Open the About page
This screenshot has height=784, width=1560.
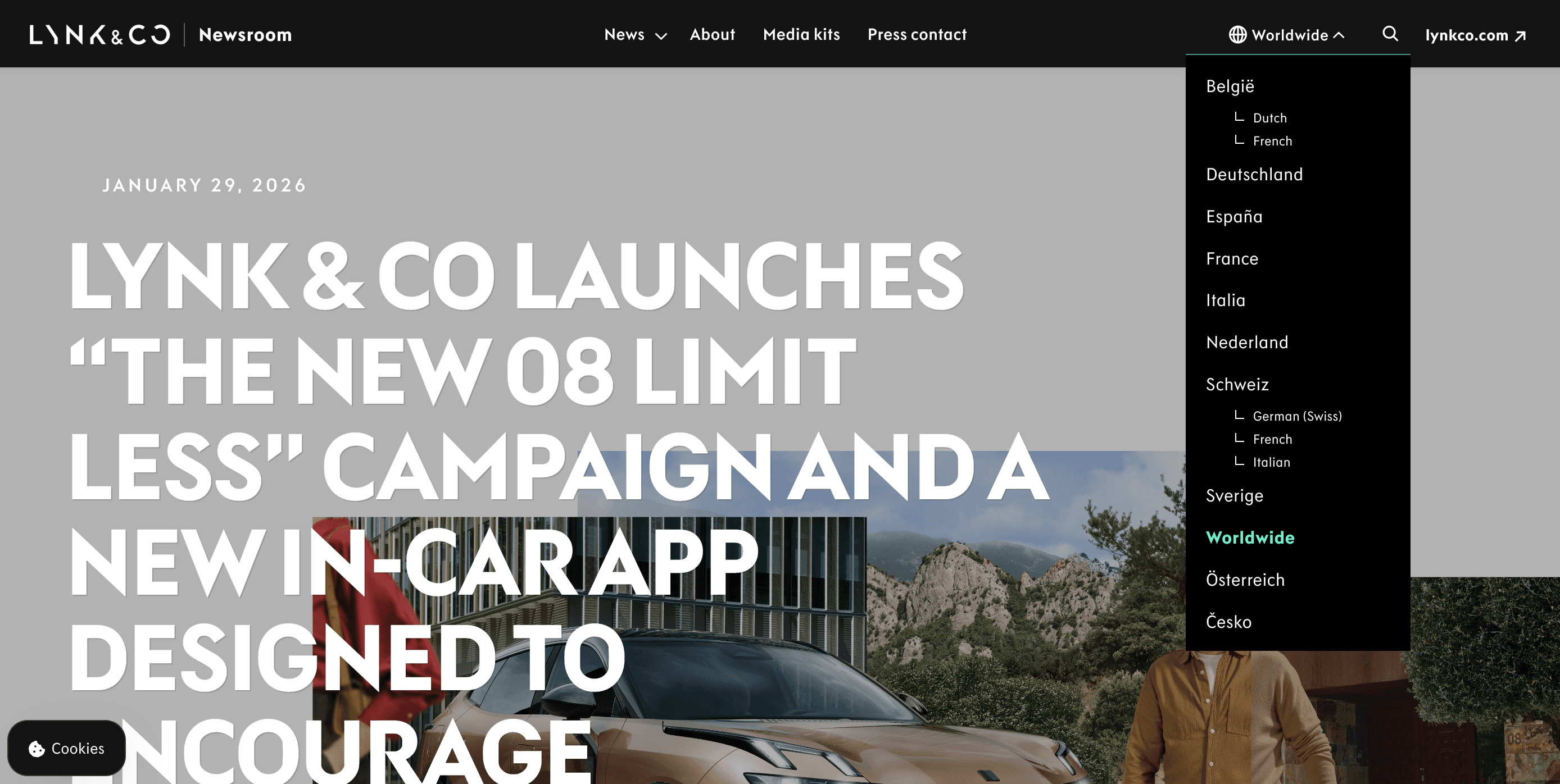click(x=712, y=34)
